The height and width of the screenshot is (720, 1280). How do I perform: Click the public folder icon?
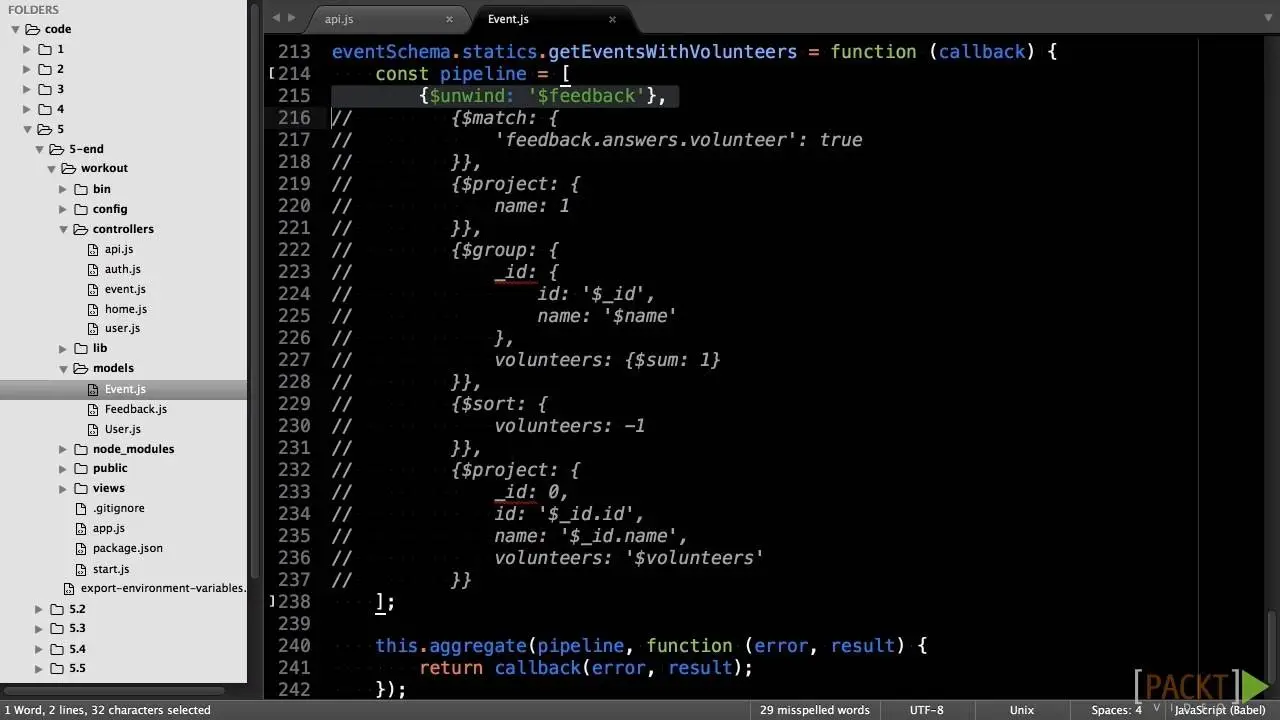[x=81, y=468]
